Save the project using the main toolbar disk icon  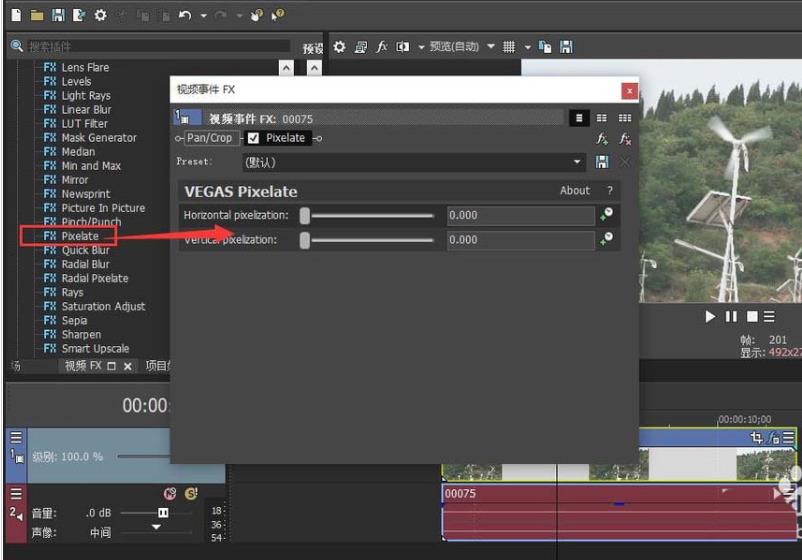58,15
